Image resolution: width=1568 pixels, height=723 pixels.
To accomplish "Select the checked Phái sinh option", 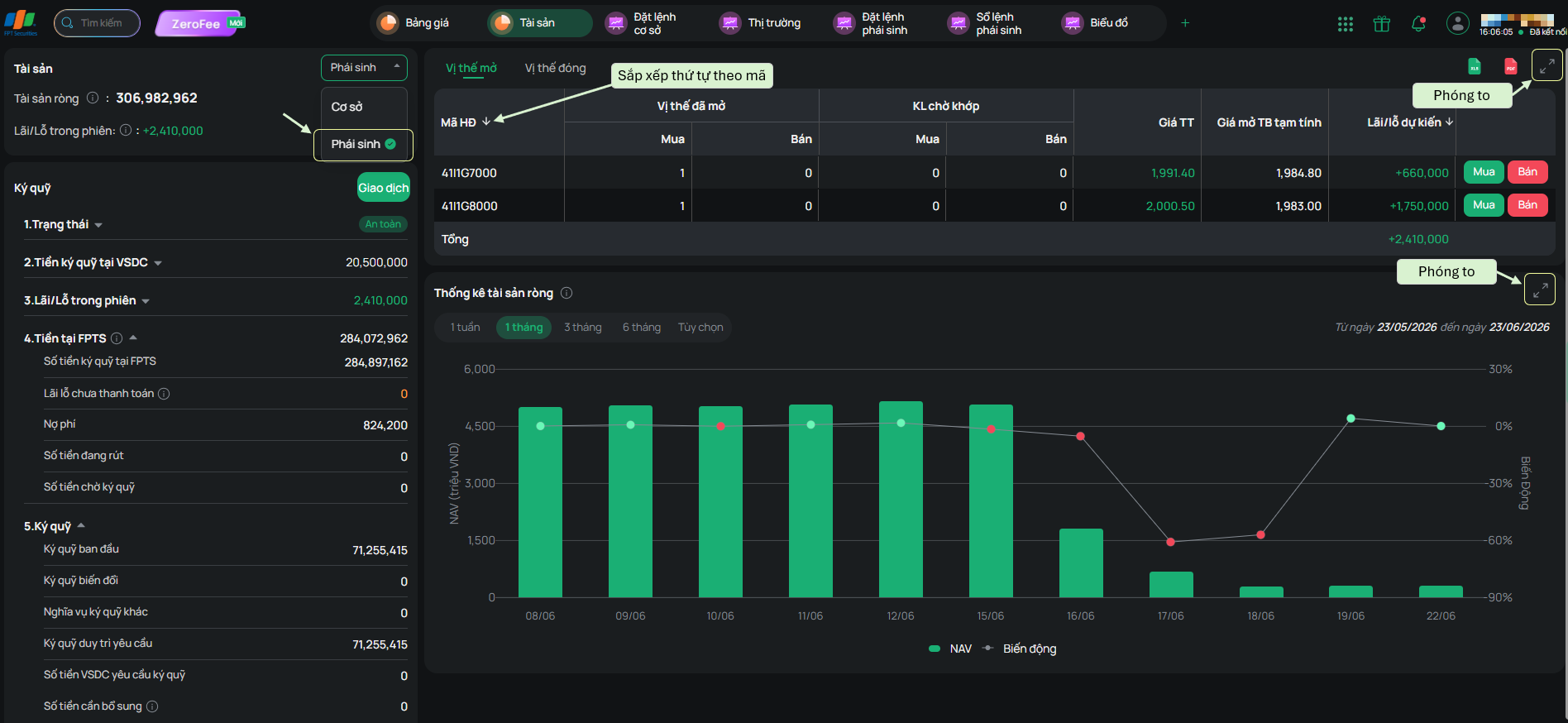I will (x=364, y=144).
